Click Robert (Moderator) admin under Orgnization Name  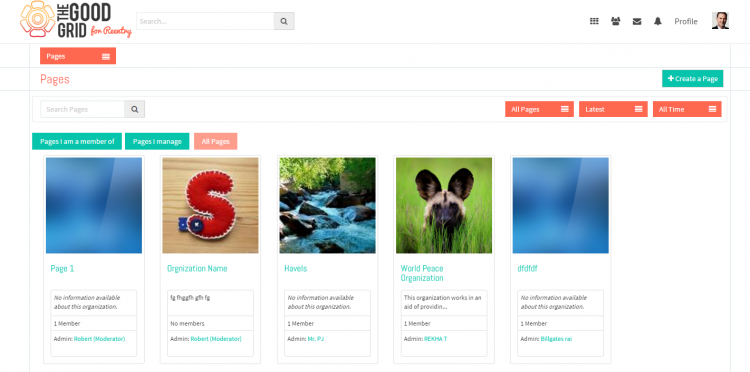(x=216, y=339)
